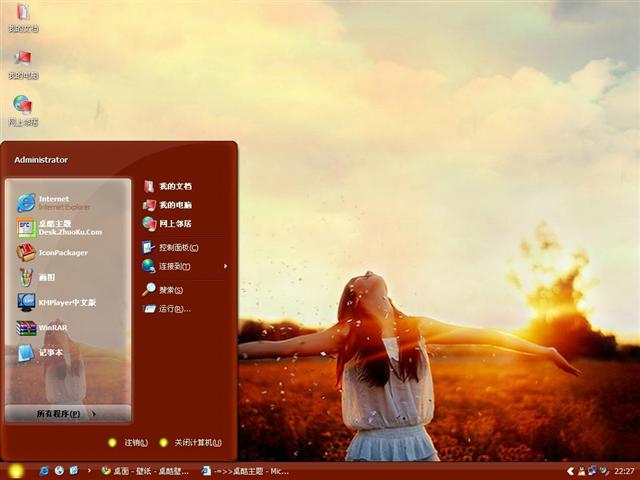Switch to the 桌酷主题 - Mic... taskbar window
Viewport: 640px width, 480px height.
point(245,471)
